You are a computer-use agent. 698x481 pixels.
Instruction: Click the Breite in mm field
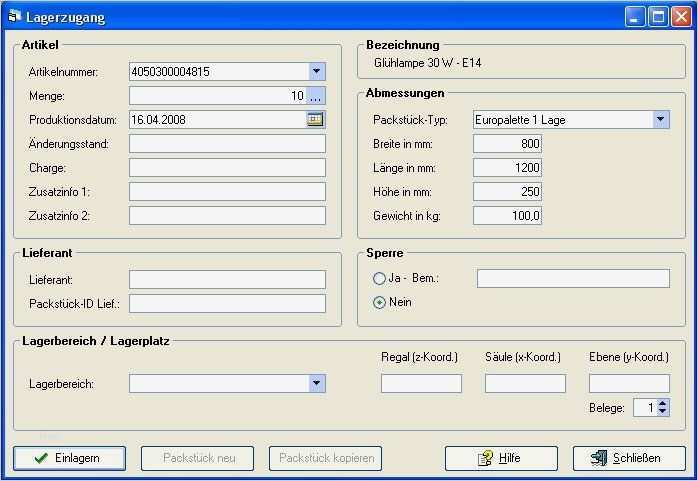click(507, 144)
